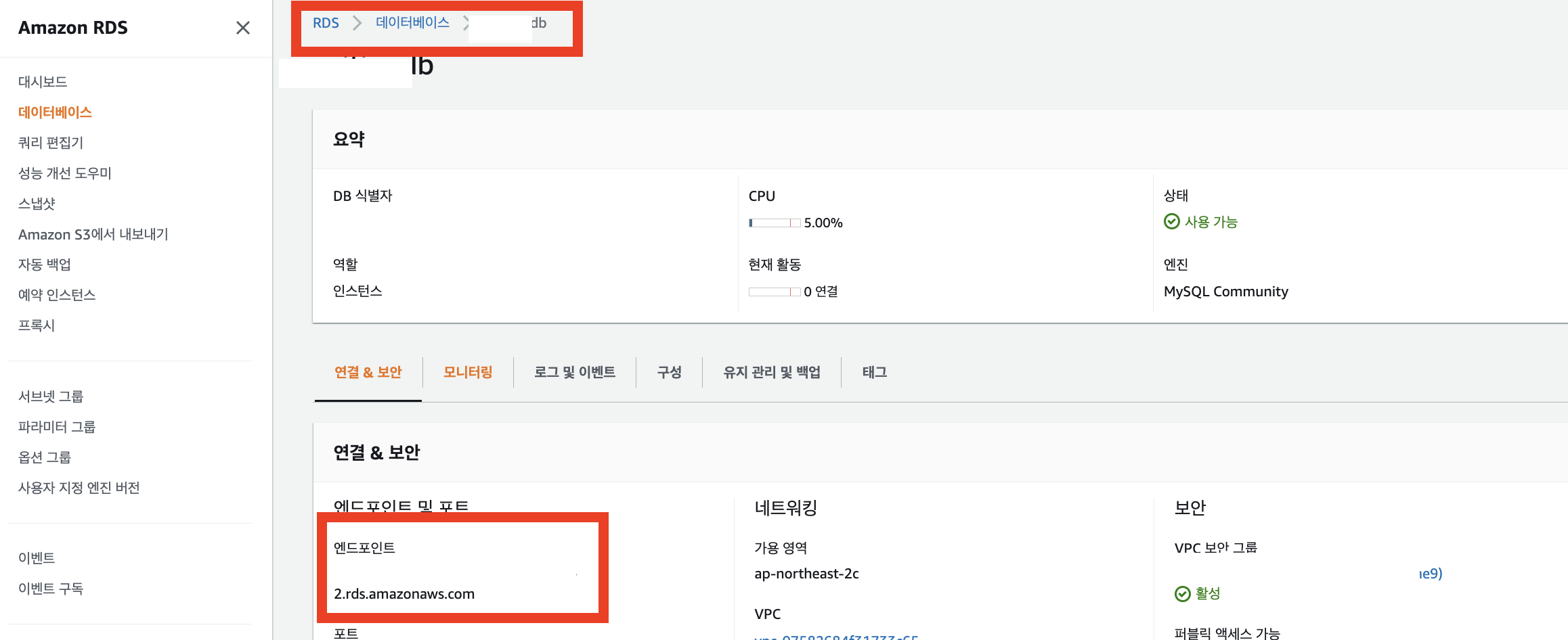The width and height of the screenshot is (1568, 640).
Task: Switch to the 유지 관리 및 백업 tab
Action: (772, 372)
